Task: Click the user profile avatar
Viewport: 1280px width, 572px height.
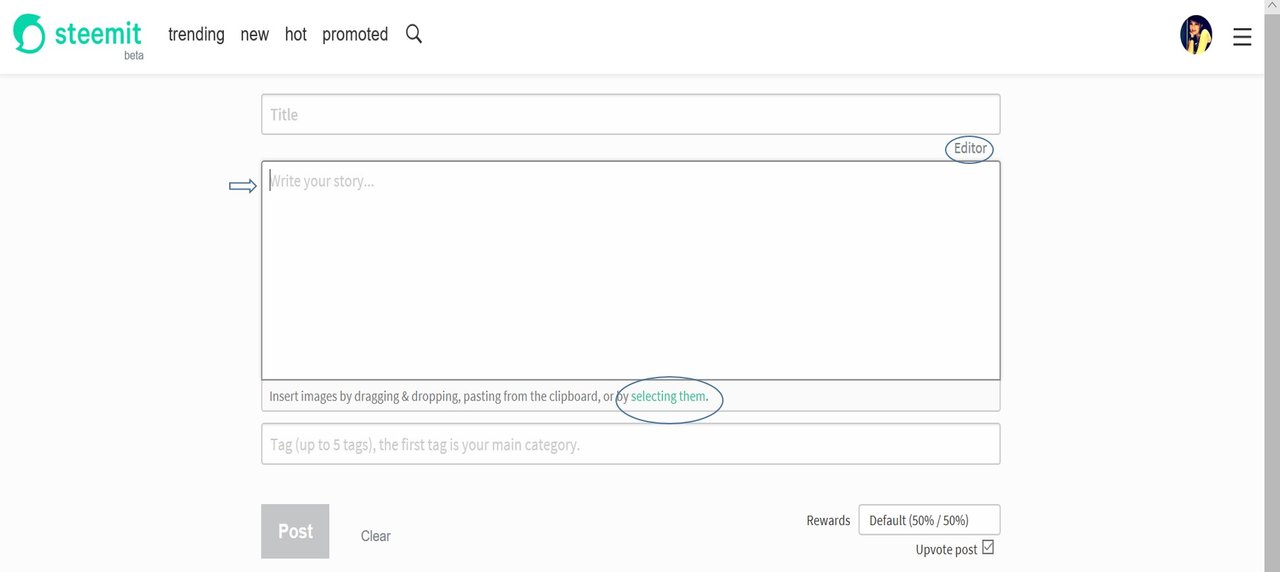Action: point(1196,35)
